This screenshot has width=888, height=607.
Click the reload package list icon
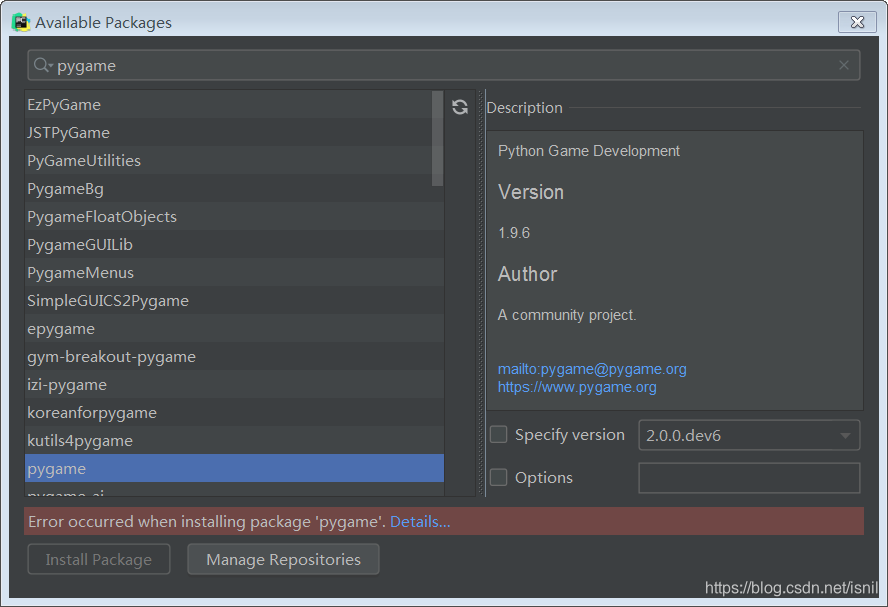pyautogui.click(x=460, y=107)
